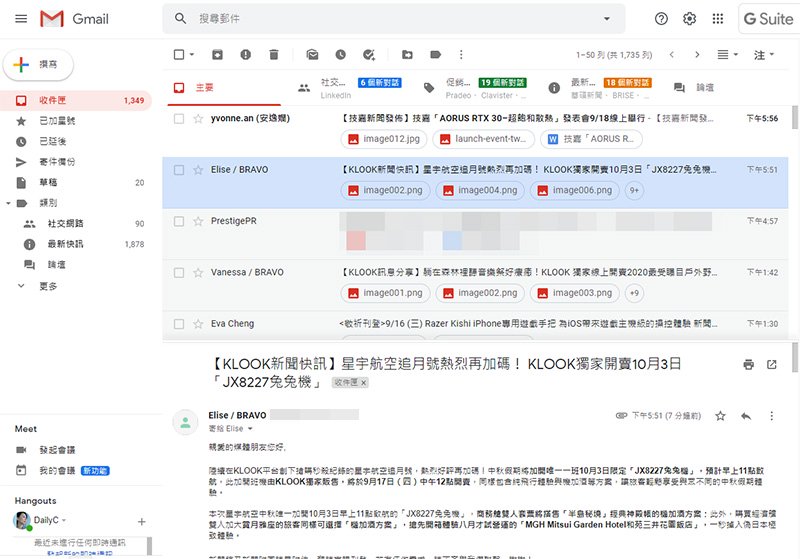The image size is (800, 559).
Task: Toggle the star on Vanessa / BRAVO email
Action: [197, 272]
